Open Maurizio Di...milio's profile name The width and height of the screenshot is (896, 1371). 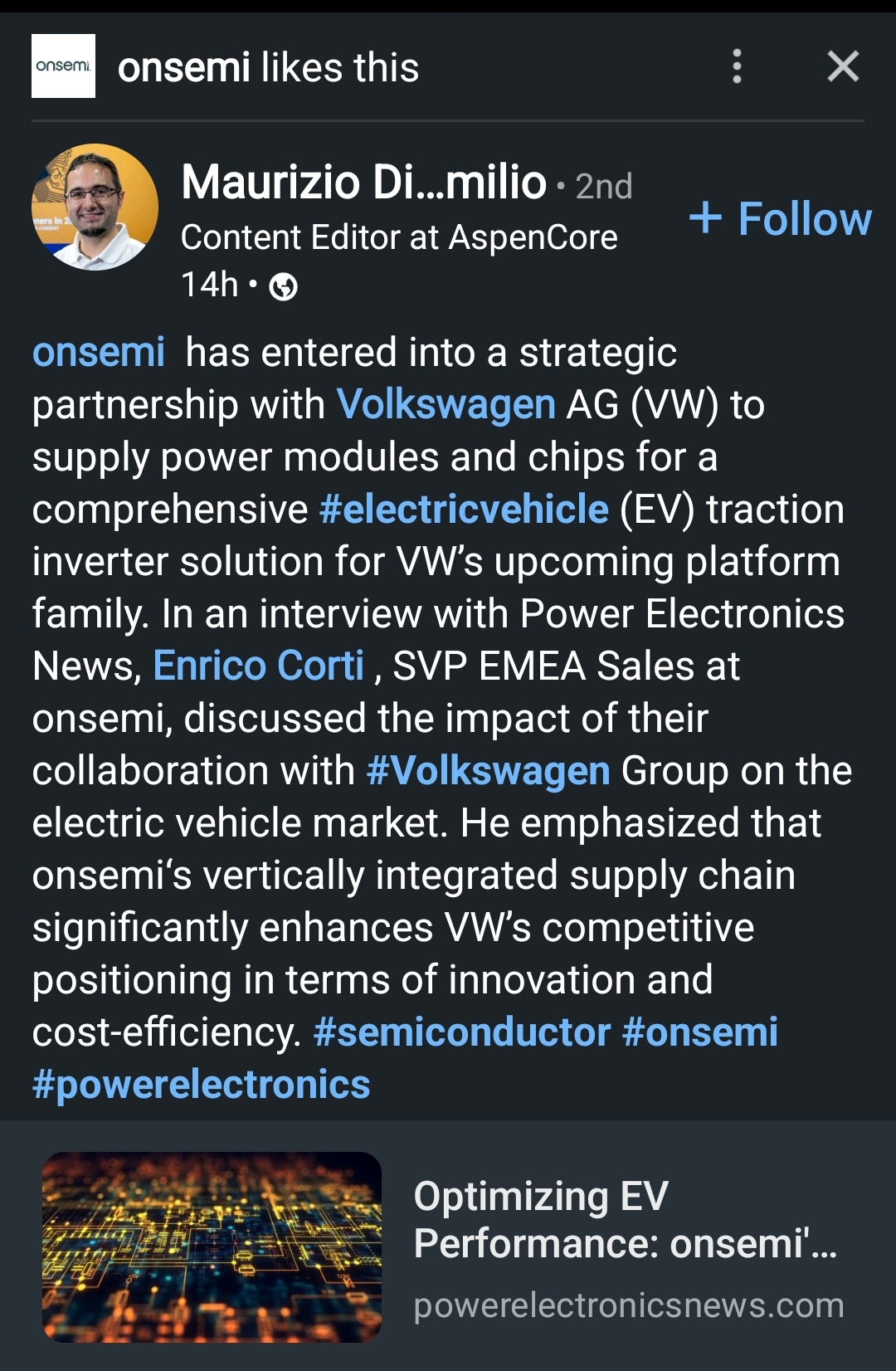363,183
